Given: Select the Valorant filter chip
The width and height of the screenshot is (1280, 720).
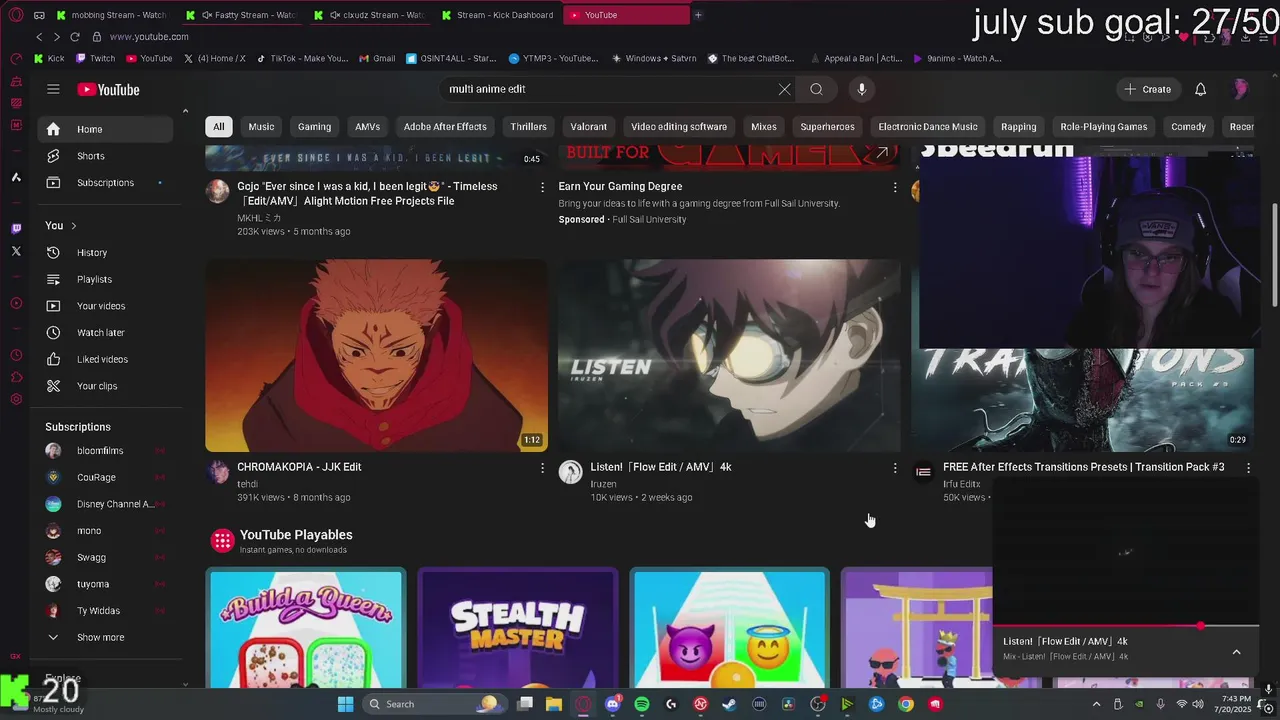Looking at the screenshot, I should pos(588,127).
